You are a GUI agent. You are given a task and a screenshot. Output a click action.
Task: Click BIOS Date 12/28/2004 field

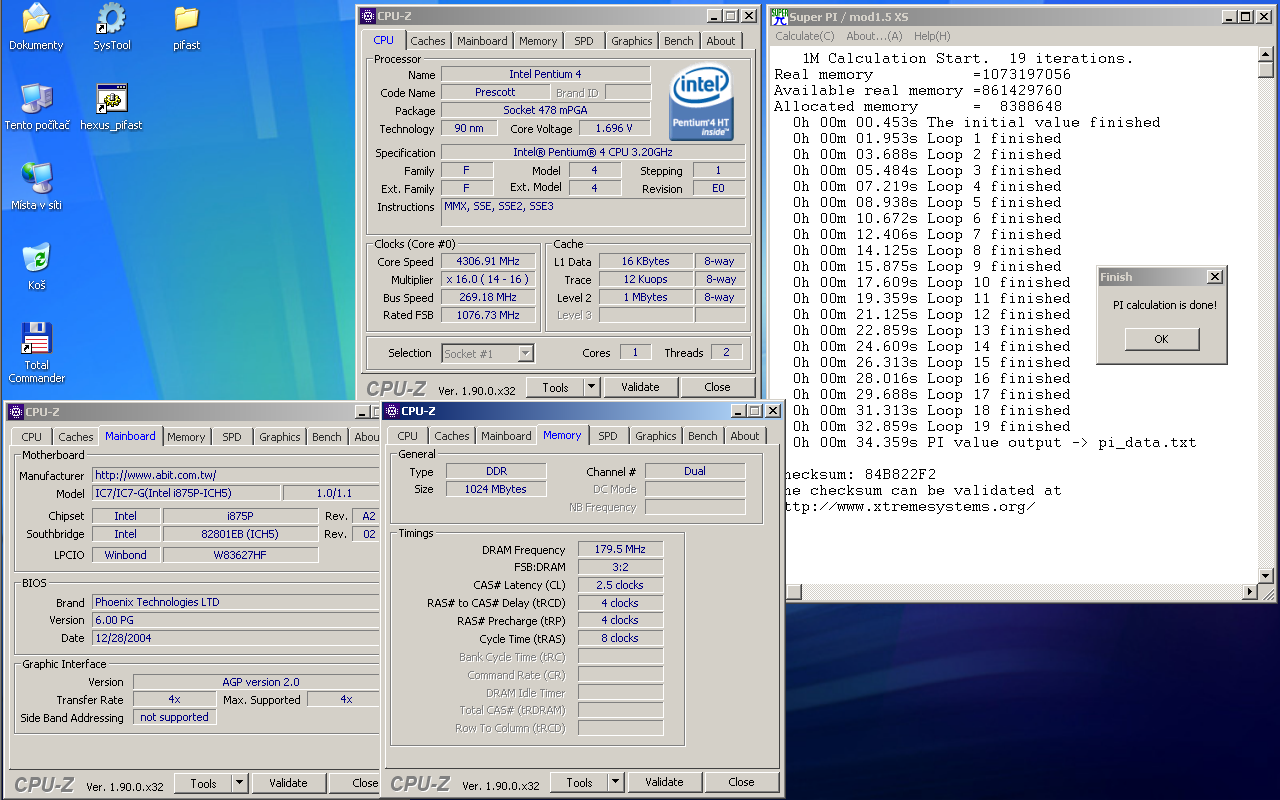[236, 637]
